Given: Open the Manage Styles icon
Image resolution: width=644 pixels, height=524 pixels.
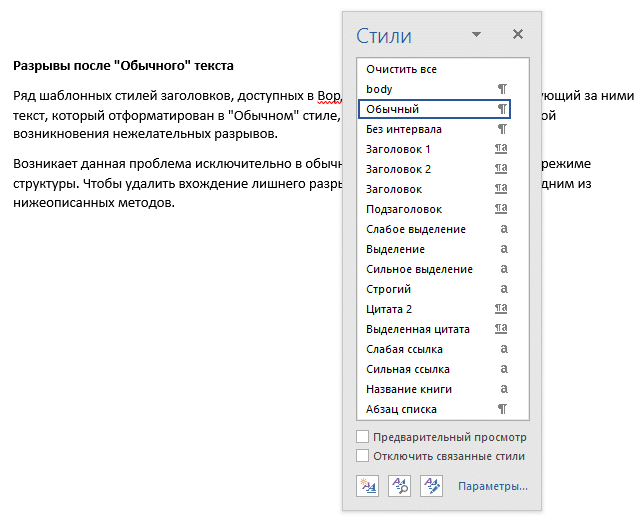Looking at the screenshot, I should tap(431, 486).
